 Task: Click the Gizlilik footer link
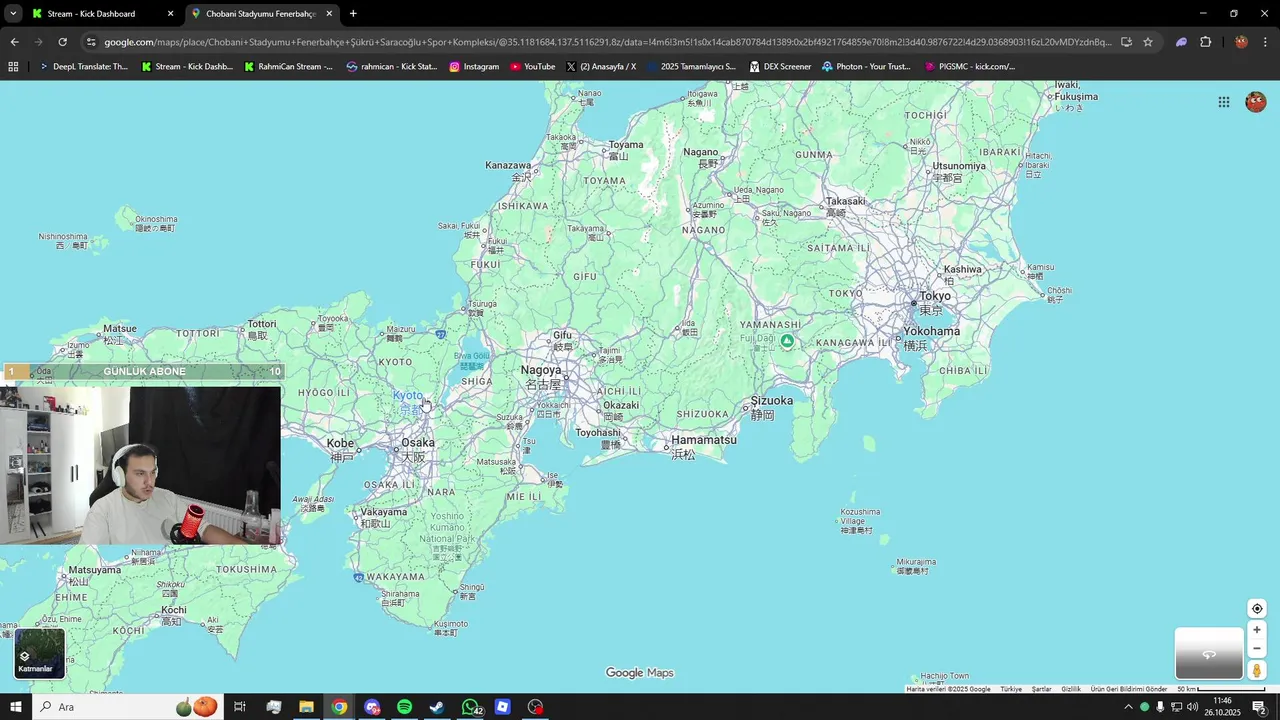1071,689
